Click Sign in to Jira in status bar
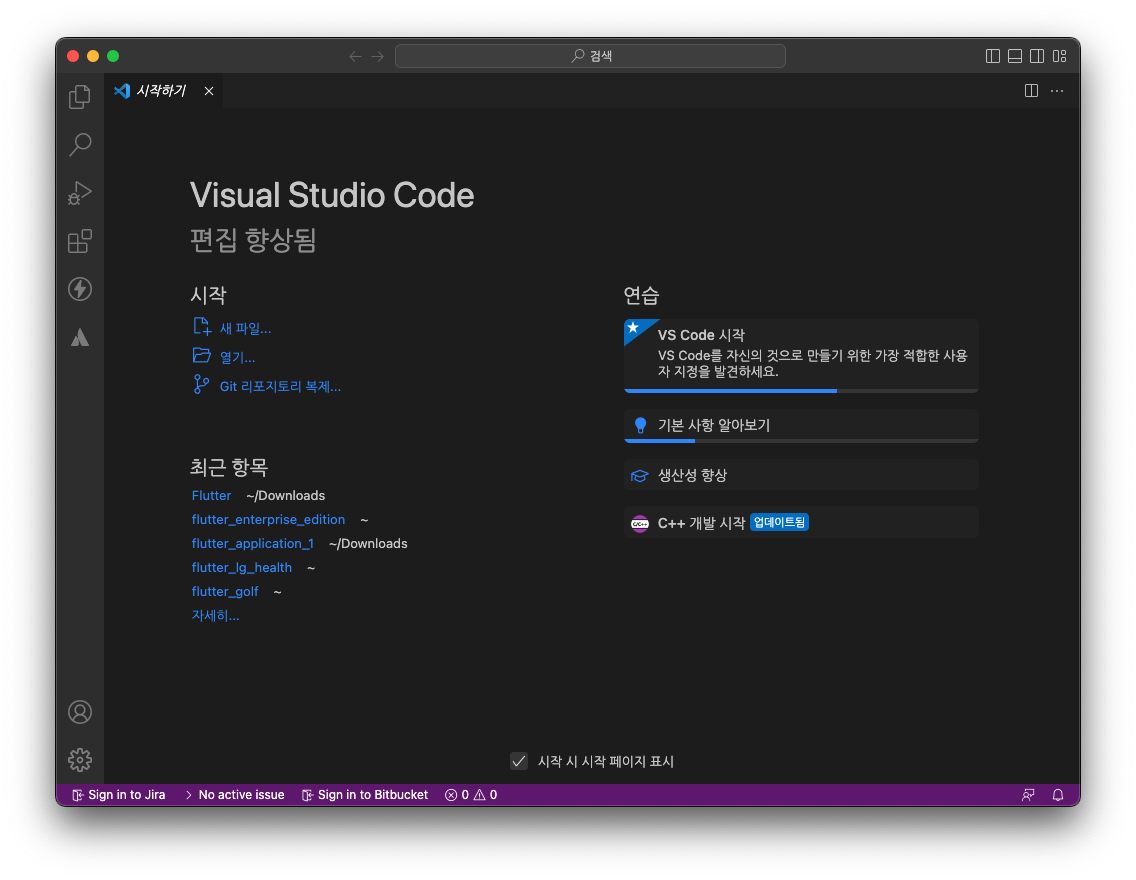Viewport: 1136px width, 880px height. pyautogui.click(x=119, y=795)
